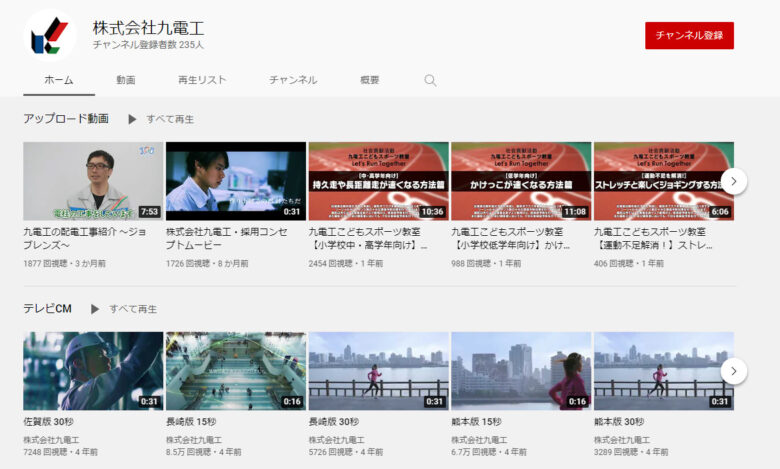Open the channel search icon
The width and height of the screenshot is (780, 469).
(x=430, y=80)
